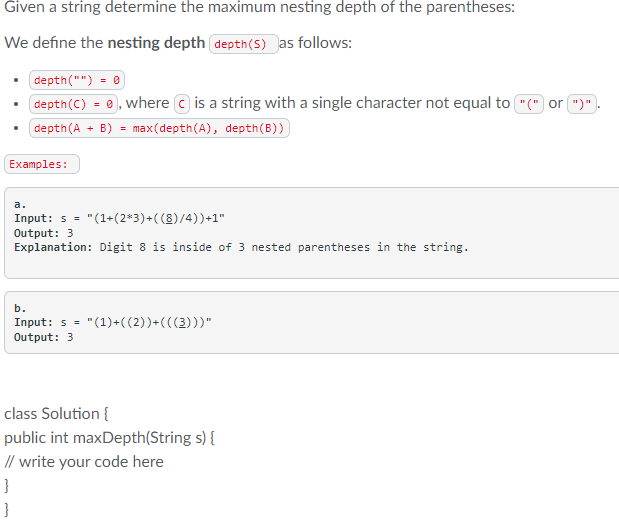Click the depth(S) code label
Image resolution: width=619 pixels, height=522 pixels.
click(244, 44)
